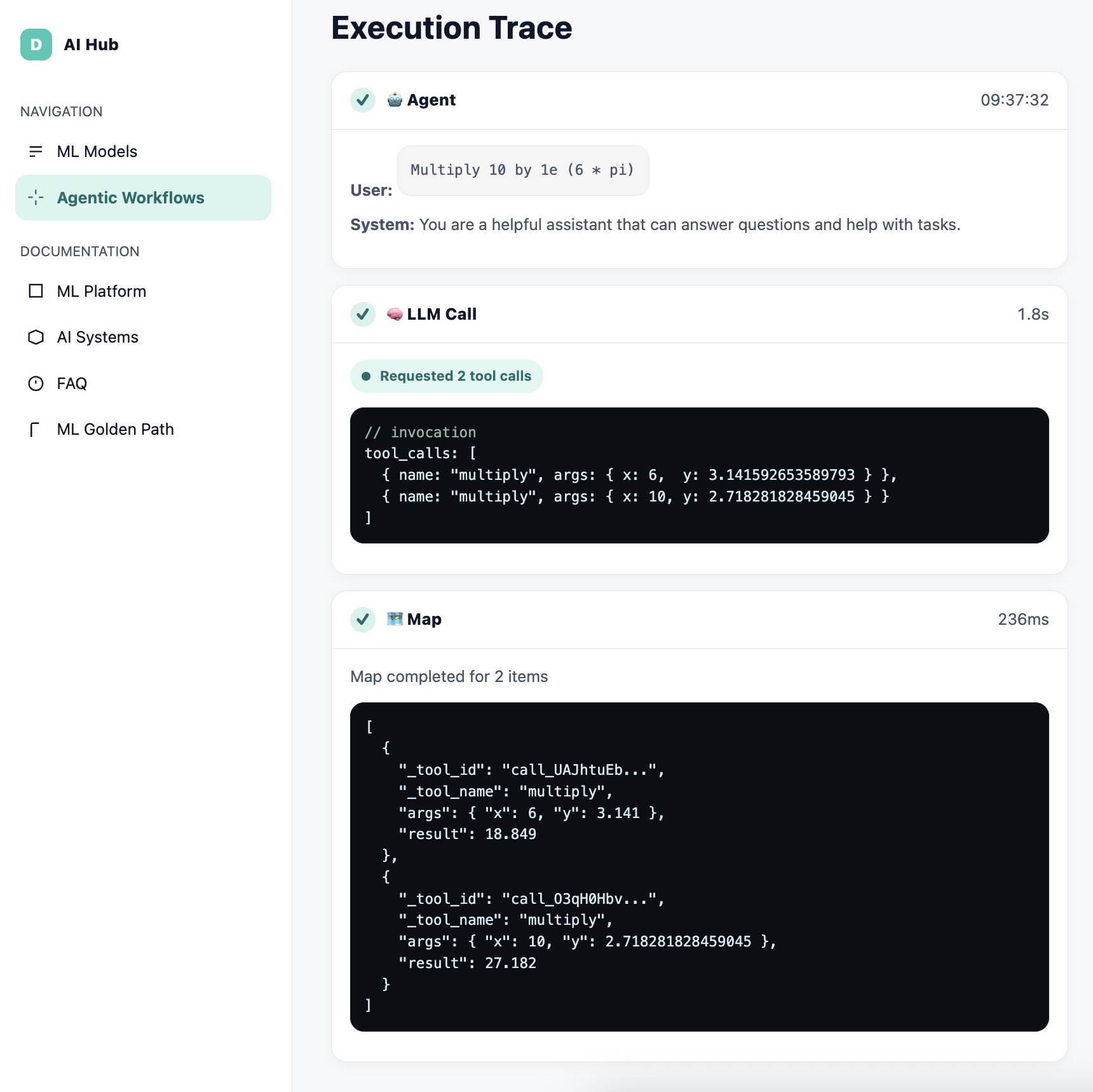Image resolution: width=1093 pixels, height=1092 pixels.
Task: Click the map icon in Map step
Action: (x=395, y=619)
